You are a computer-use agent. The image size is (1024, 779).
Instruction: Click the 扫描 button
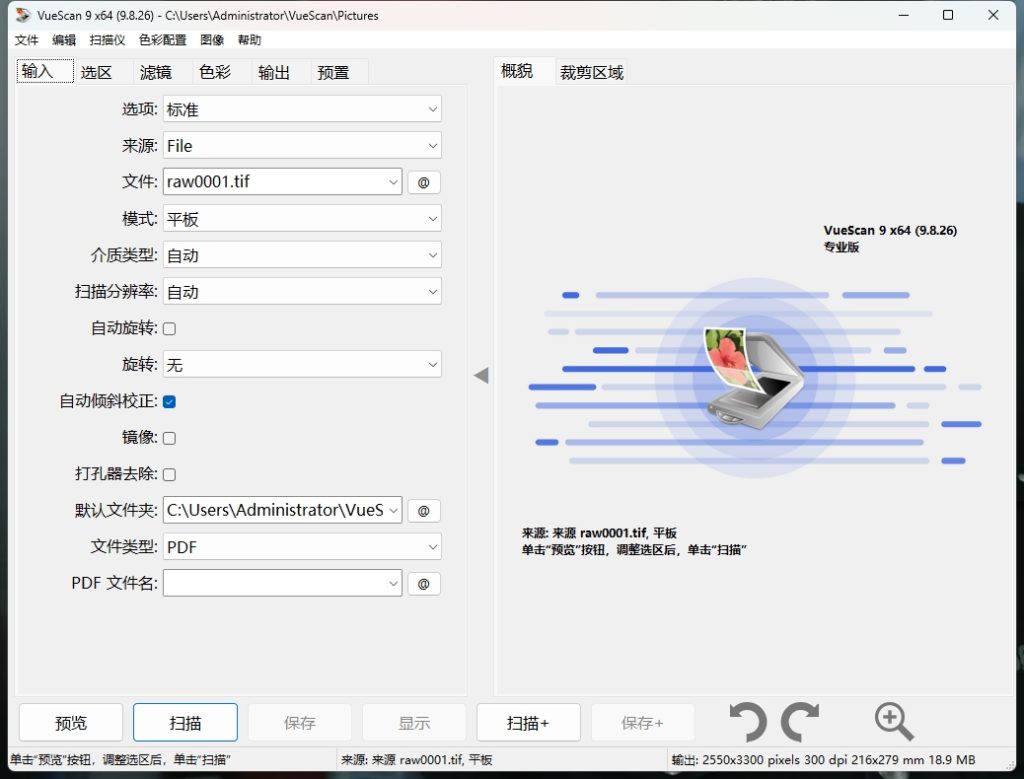point(185,722)
